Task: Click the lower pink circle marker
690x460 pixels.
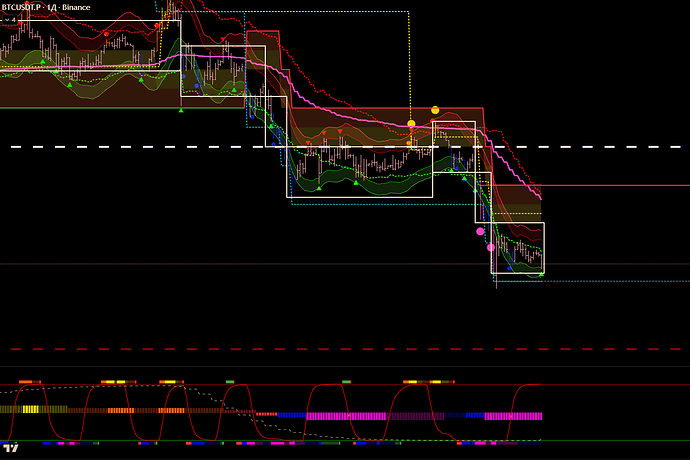Action: (x=491, y=247)
